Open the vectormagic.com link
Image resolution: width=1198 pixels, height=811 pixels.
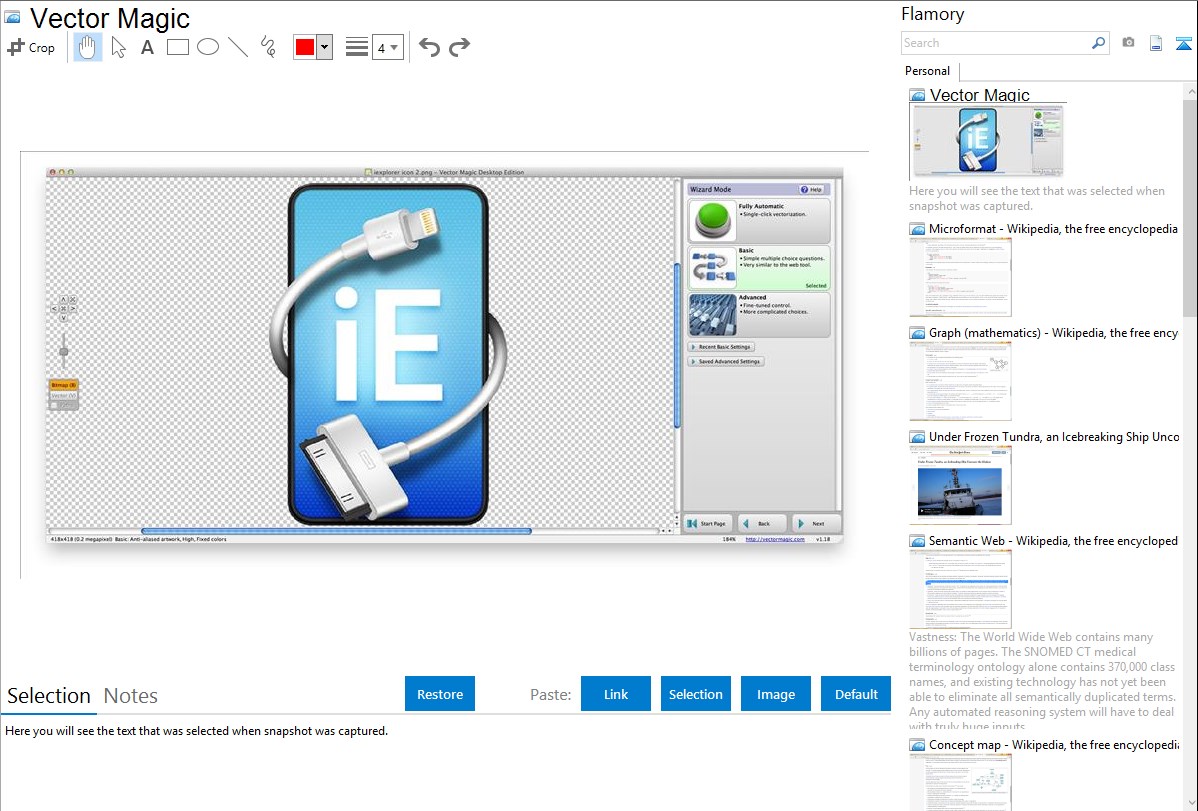tap(775, 539)
